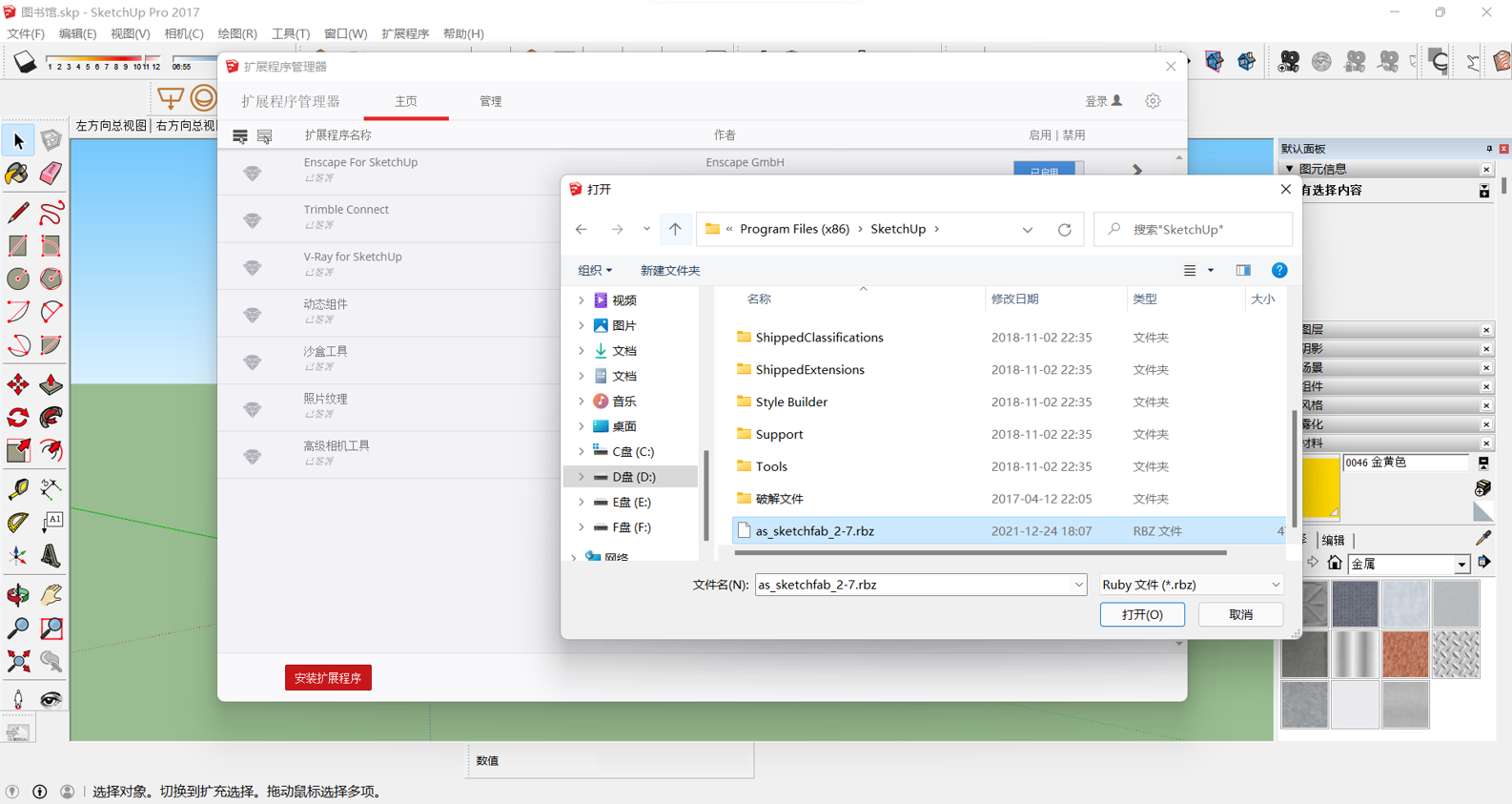Expand the D盘 (D:) tree node
1512x804 pixels.
tap(581, 477)
